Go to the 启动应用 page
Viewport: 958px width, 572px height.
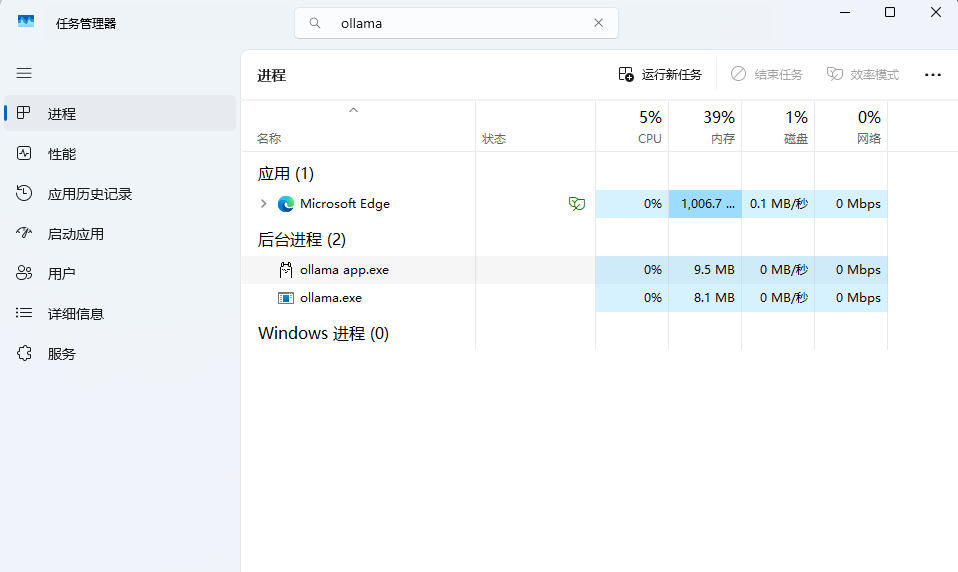[120, 233]
